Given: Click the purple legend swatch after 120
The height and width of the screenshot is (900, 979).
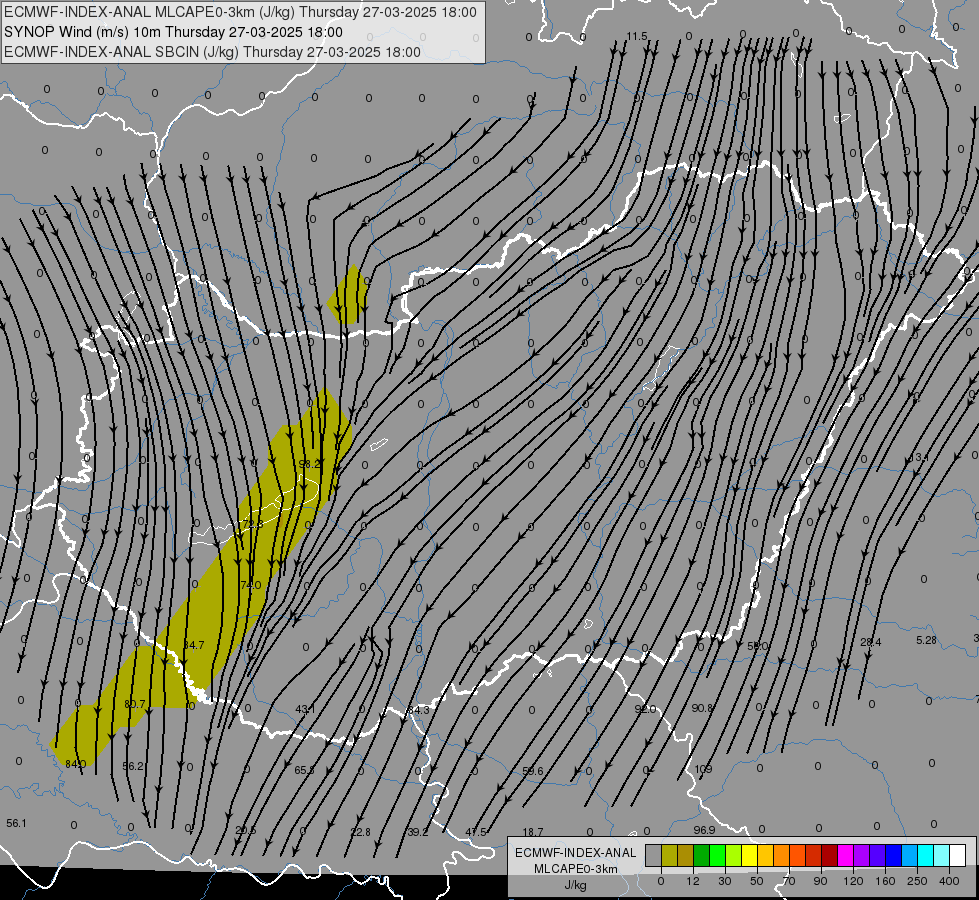Looking at the screenshot, I should point(862,855).
